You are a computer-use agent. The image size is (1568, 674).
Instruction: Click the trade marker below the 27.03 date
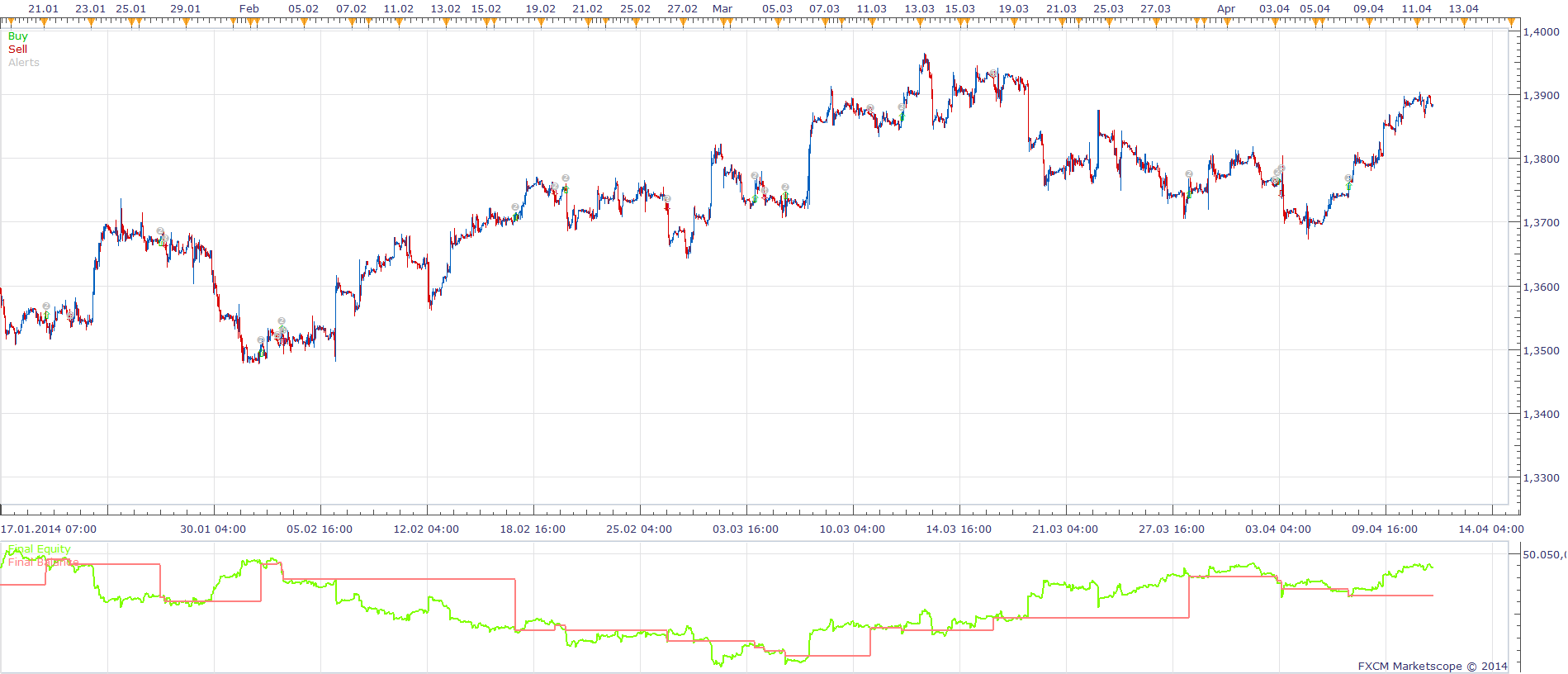pos(1189,174)
